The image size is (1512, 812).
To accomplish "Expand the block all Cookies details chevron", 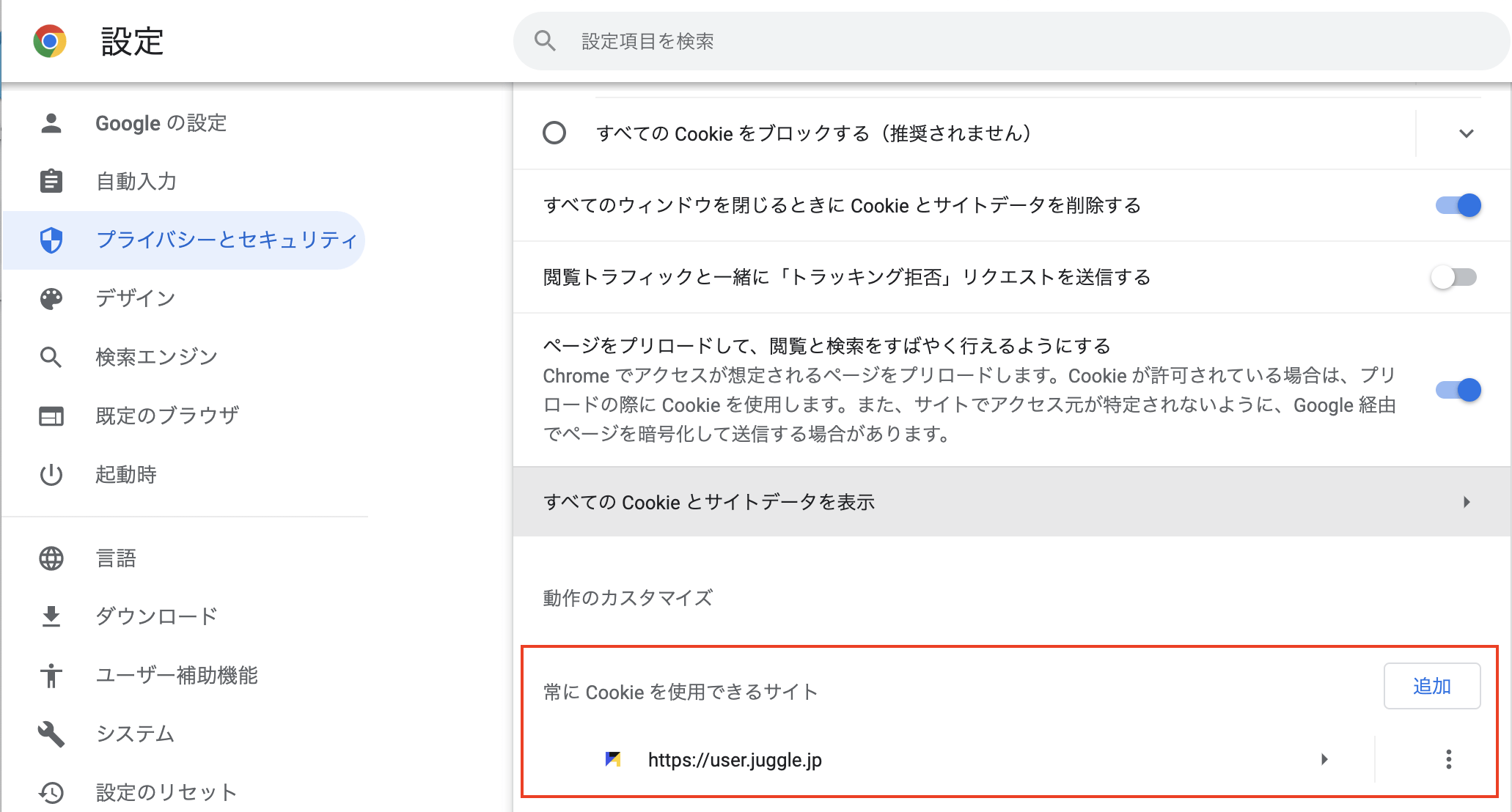I will pos(1466,133).
